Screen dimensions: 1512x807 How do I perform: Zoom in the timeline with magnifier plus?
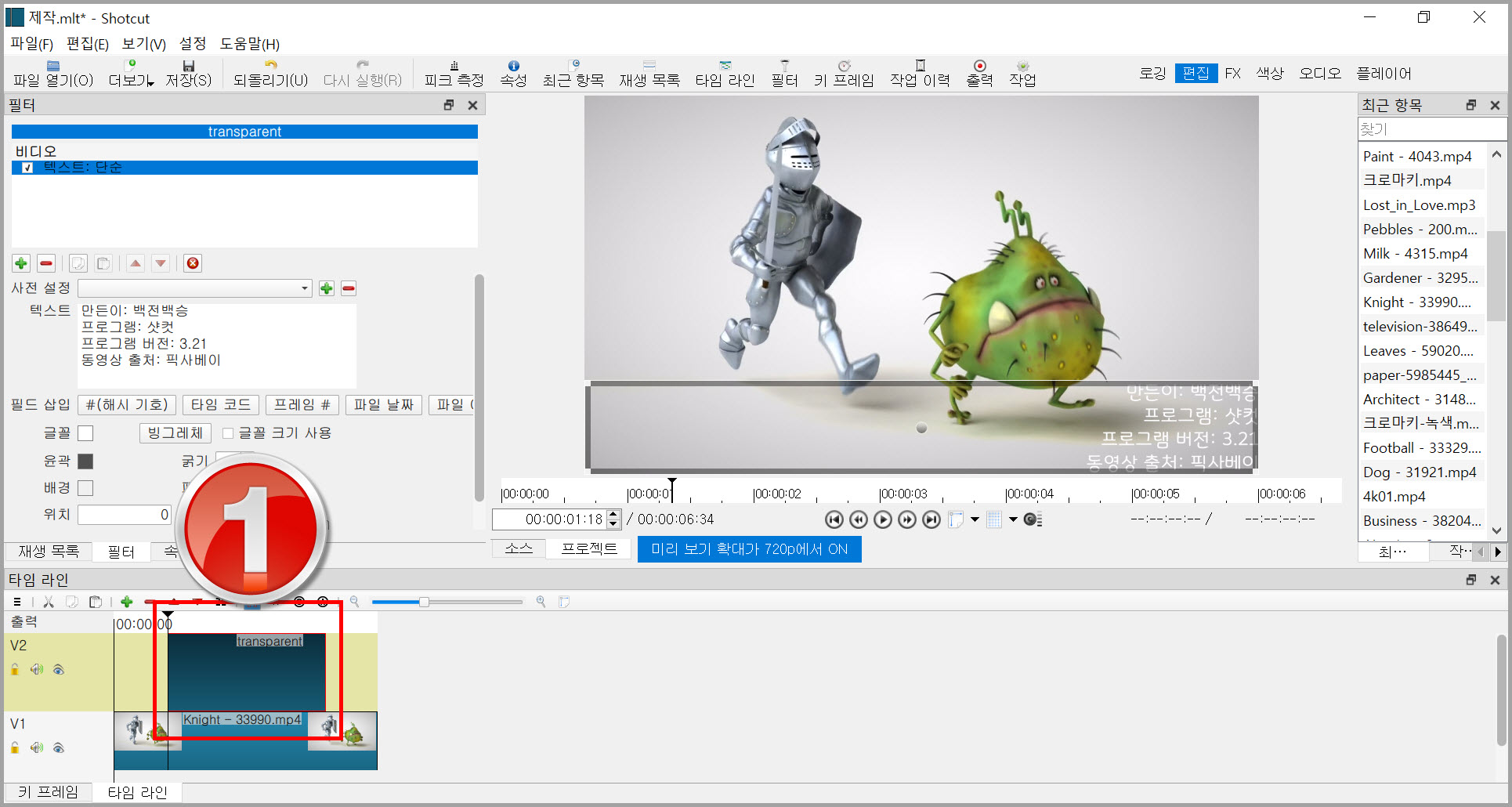541,602
